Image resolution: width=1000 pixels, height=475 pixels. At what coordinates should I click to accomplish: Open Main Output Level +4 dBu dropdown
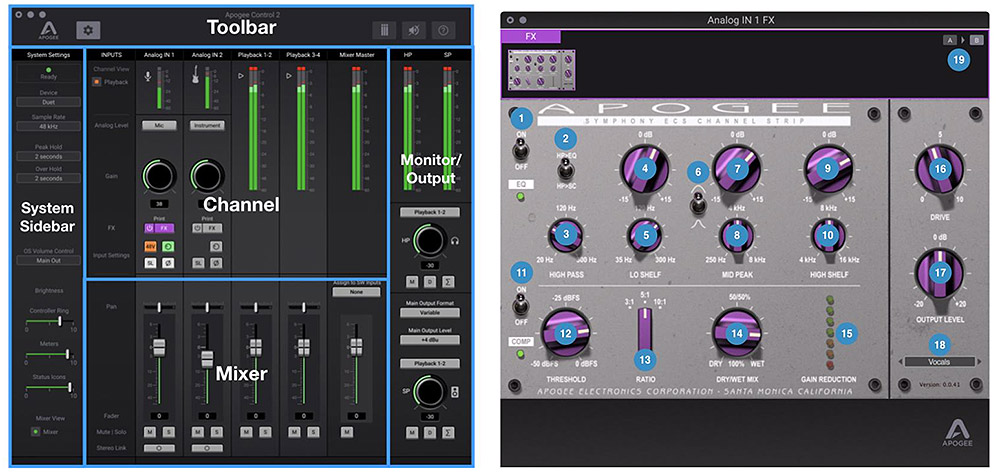430,340
